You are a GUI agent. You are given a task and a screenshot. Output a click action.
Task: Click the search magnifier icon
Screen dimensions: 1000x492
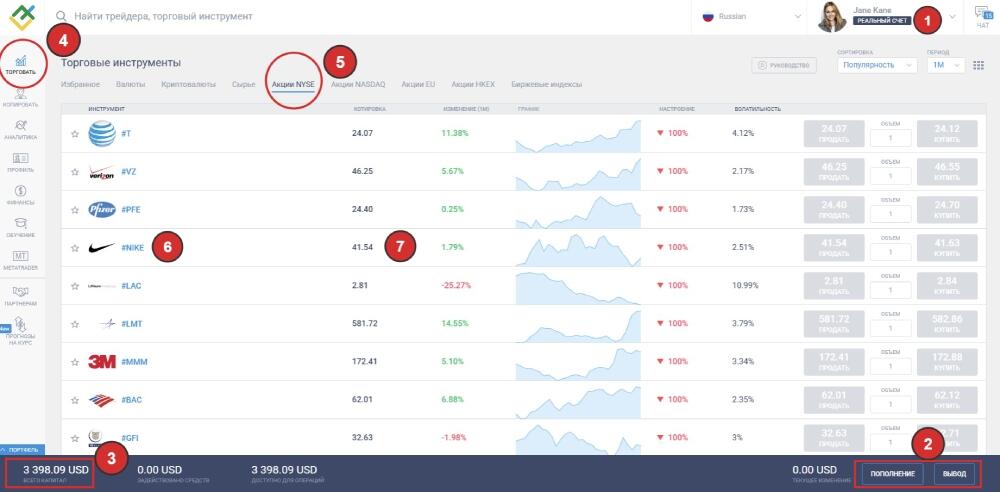61,16
